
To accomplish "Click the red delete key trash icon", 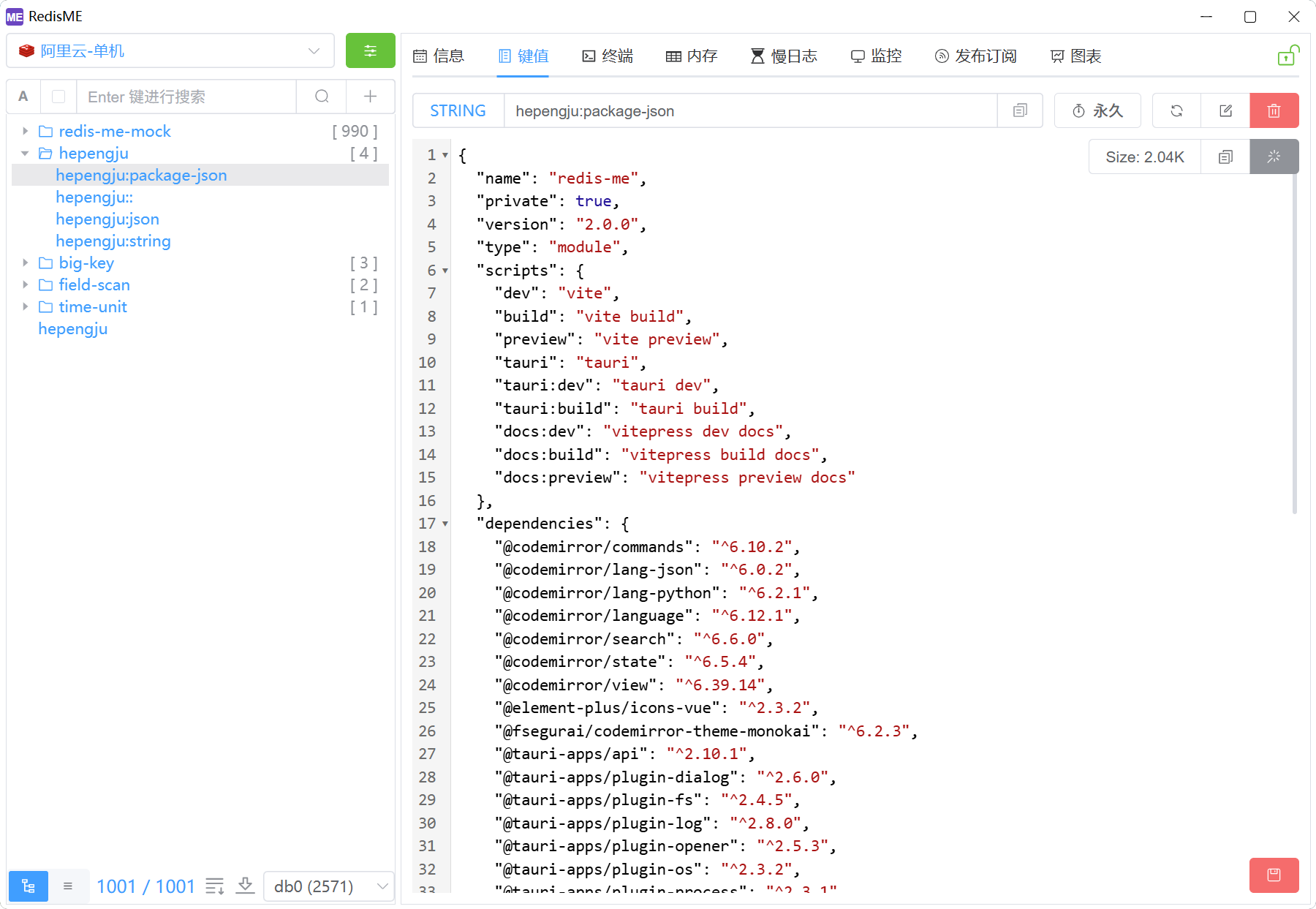I will click(x=1274, y=110).
